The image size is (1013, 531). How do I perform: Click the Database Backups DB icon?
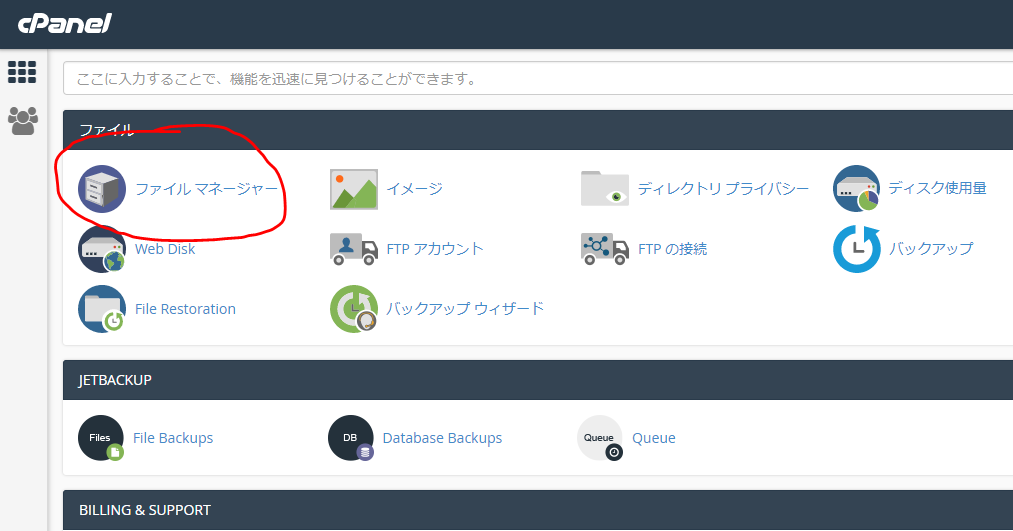click(351, 438)
